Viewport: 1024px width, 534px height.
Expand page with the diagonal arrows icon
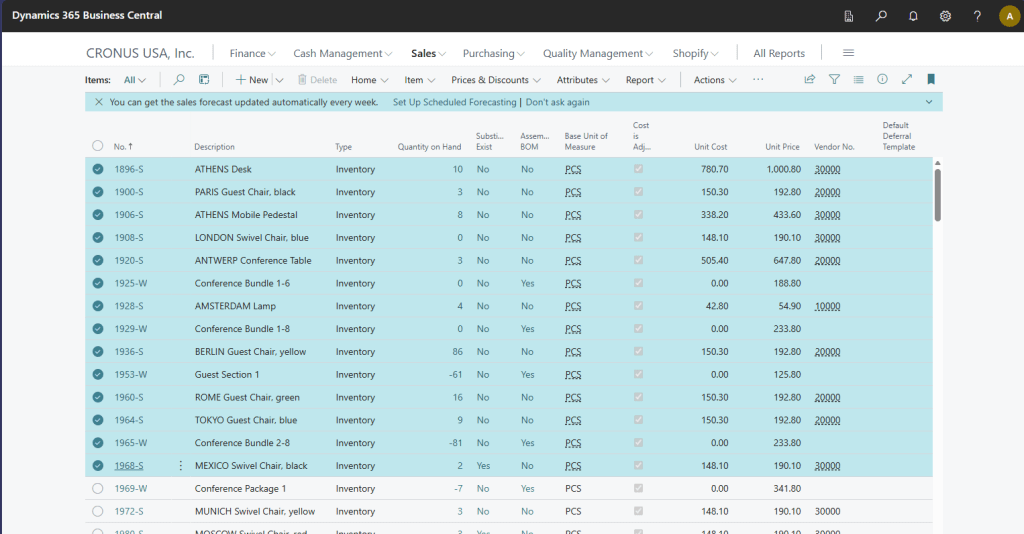(x=907, y=80)
